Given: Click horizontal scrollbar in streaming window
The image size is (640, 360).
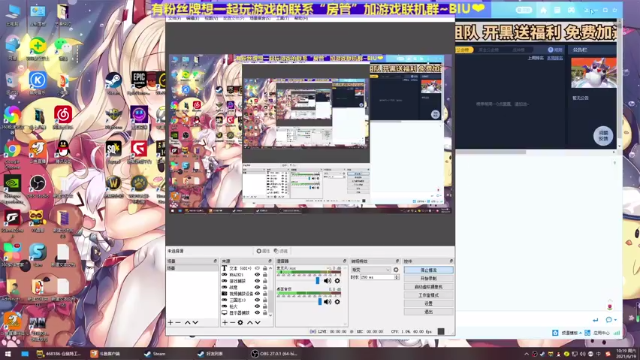Looking at the screenshot, I should click(x=491, y=152).
